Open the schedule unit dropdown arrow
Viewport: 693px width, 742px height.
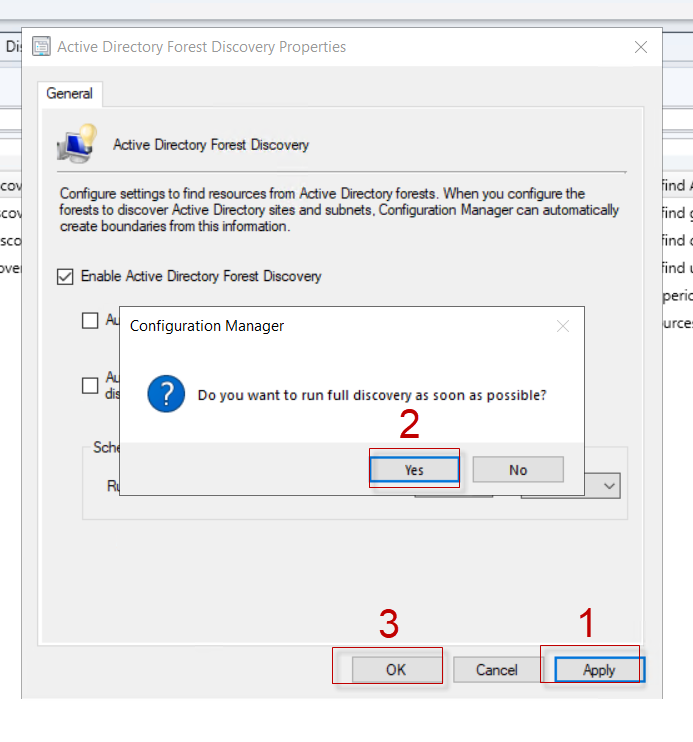609,486
